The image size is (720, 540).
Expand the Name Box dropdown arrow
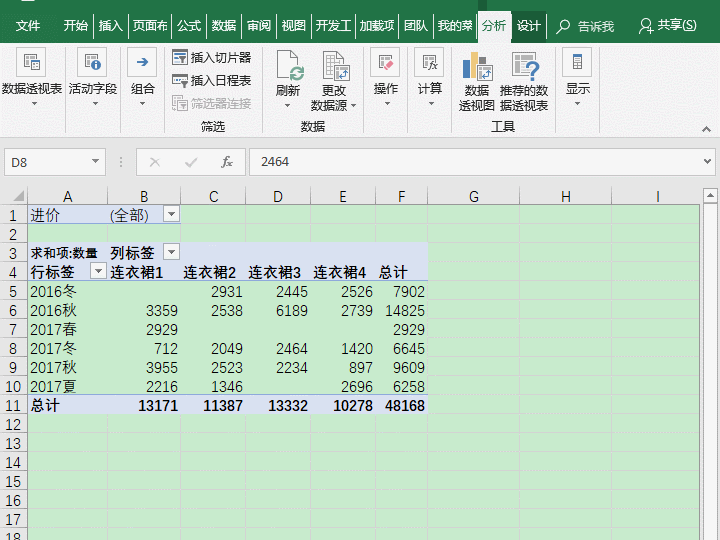tap(96, 162)
